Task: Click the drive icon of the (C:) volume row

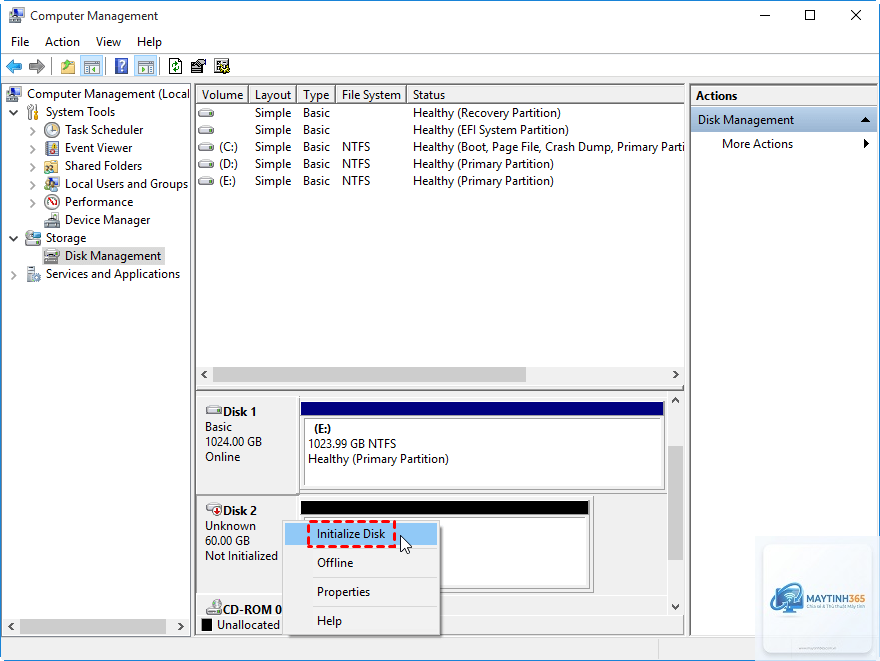Action: pos(206,147)
